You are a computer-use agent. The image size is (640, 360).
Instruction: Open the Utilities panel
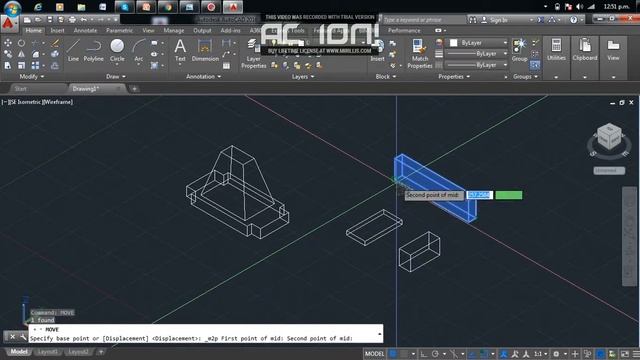[556, 57]
